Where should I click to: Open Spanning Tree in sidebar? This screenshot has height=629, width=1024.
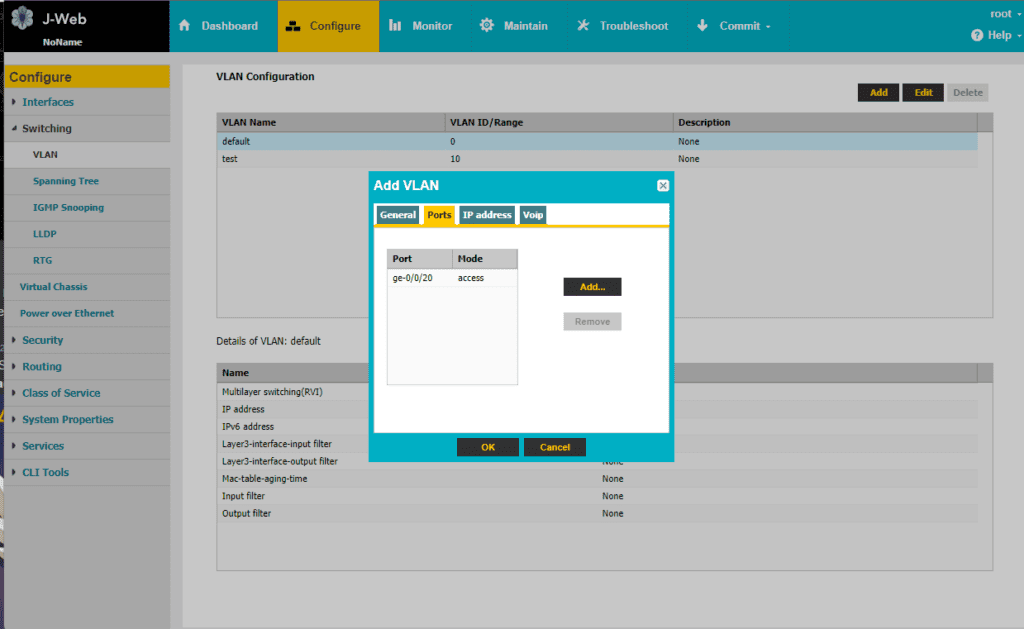coord(66,181)
